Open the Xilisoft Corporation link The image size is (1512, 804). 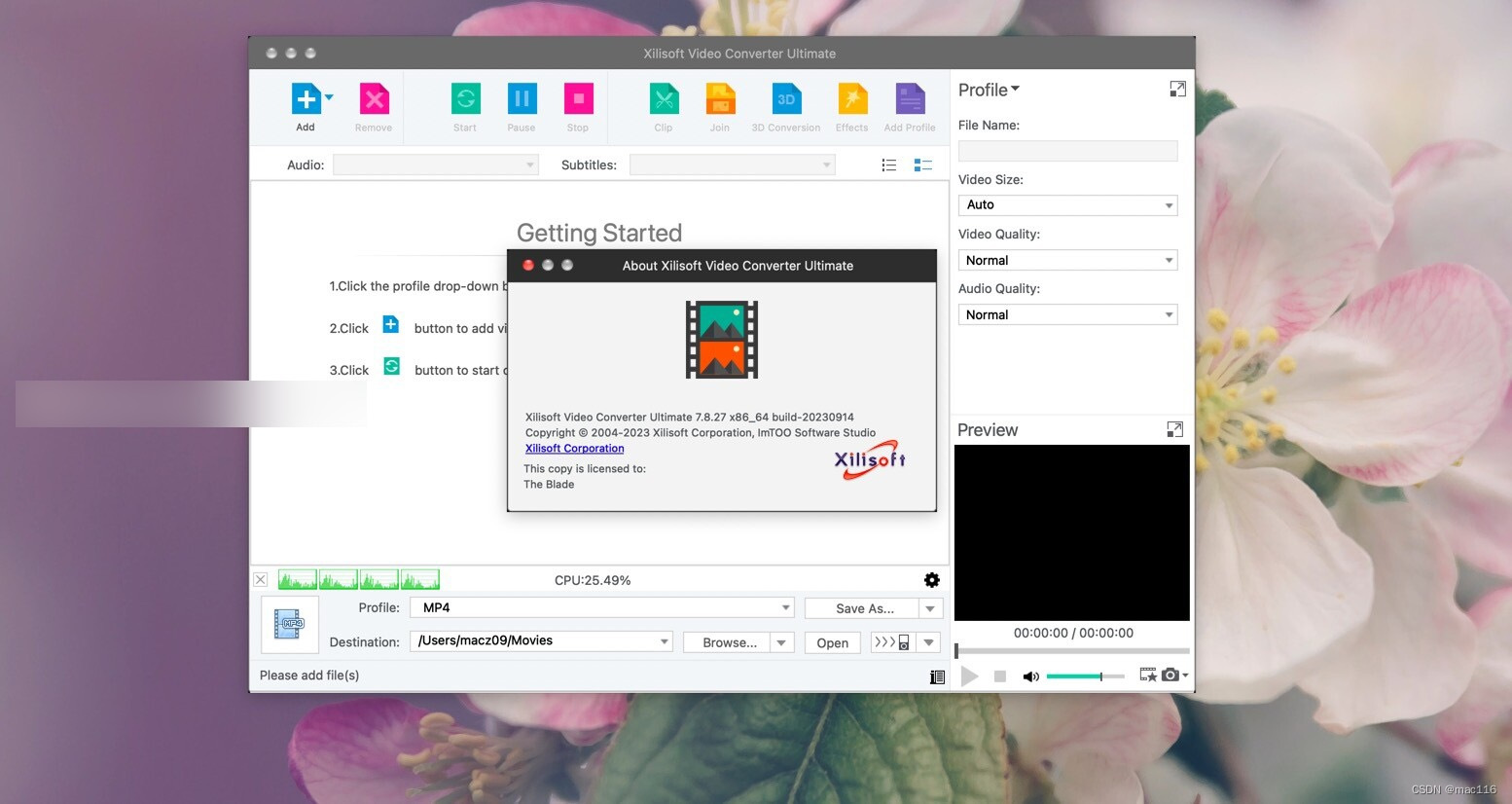(575, 449)
